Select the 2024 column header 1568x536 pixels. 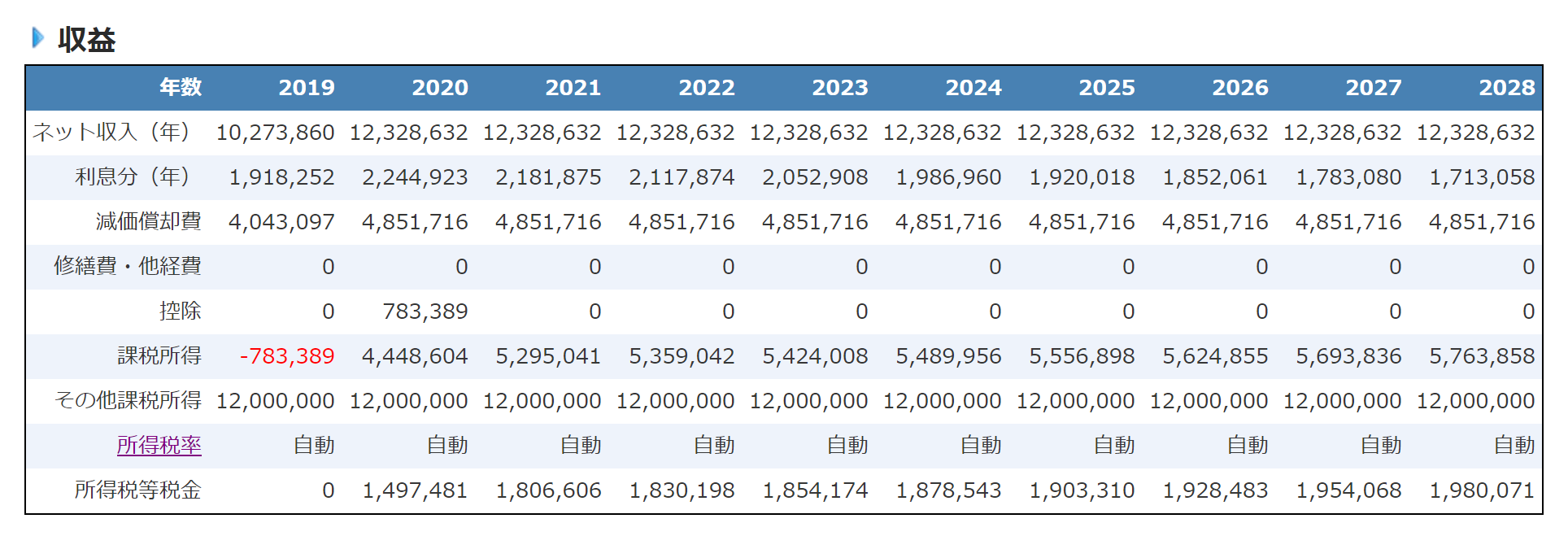(x=973, y=88)
